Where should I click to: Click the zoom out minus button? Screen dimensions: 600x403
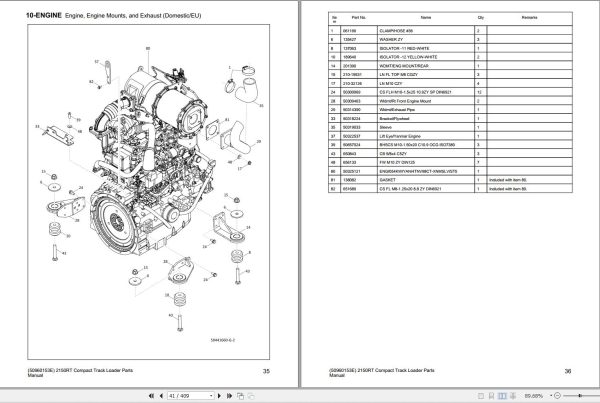558,395
